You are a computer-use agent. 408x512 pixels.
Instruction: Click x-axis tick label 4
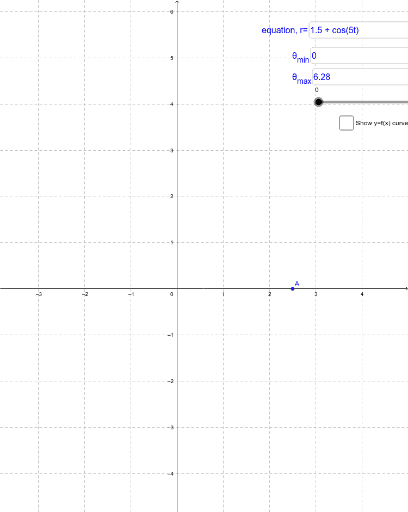[x=362, y=294]
